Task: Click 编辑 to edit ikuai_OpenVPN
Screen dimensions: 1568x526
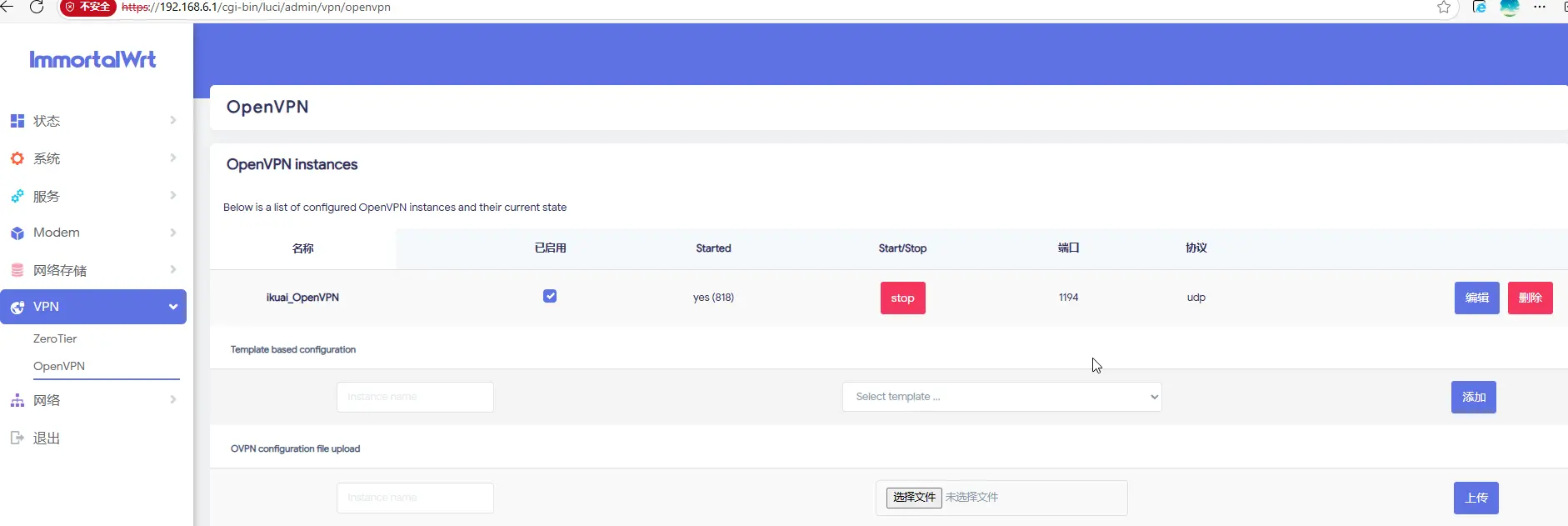Action: coord(1476,298)
